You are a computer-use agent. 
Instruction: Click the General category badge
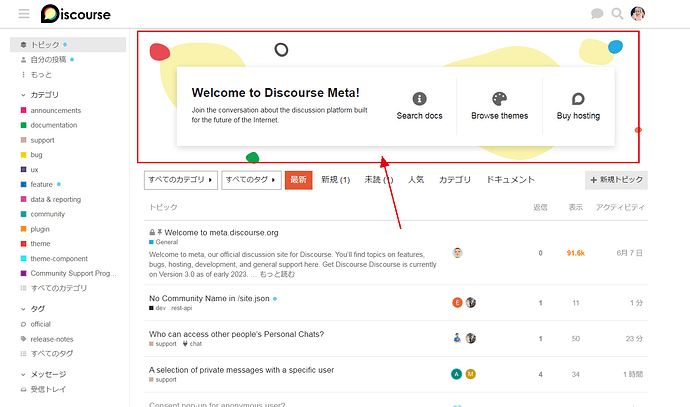tap(164, 242)
